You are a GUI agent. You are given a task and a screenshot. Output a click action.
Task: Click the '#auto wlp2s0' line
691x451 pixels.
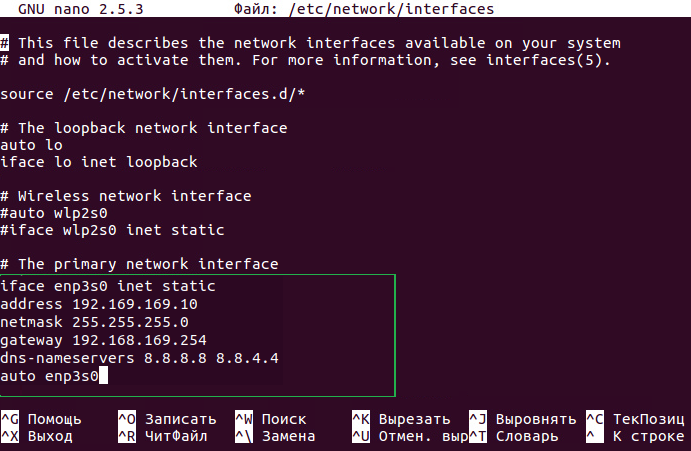pos(54,213)
